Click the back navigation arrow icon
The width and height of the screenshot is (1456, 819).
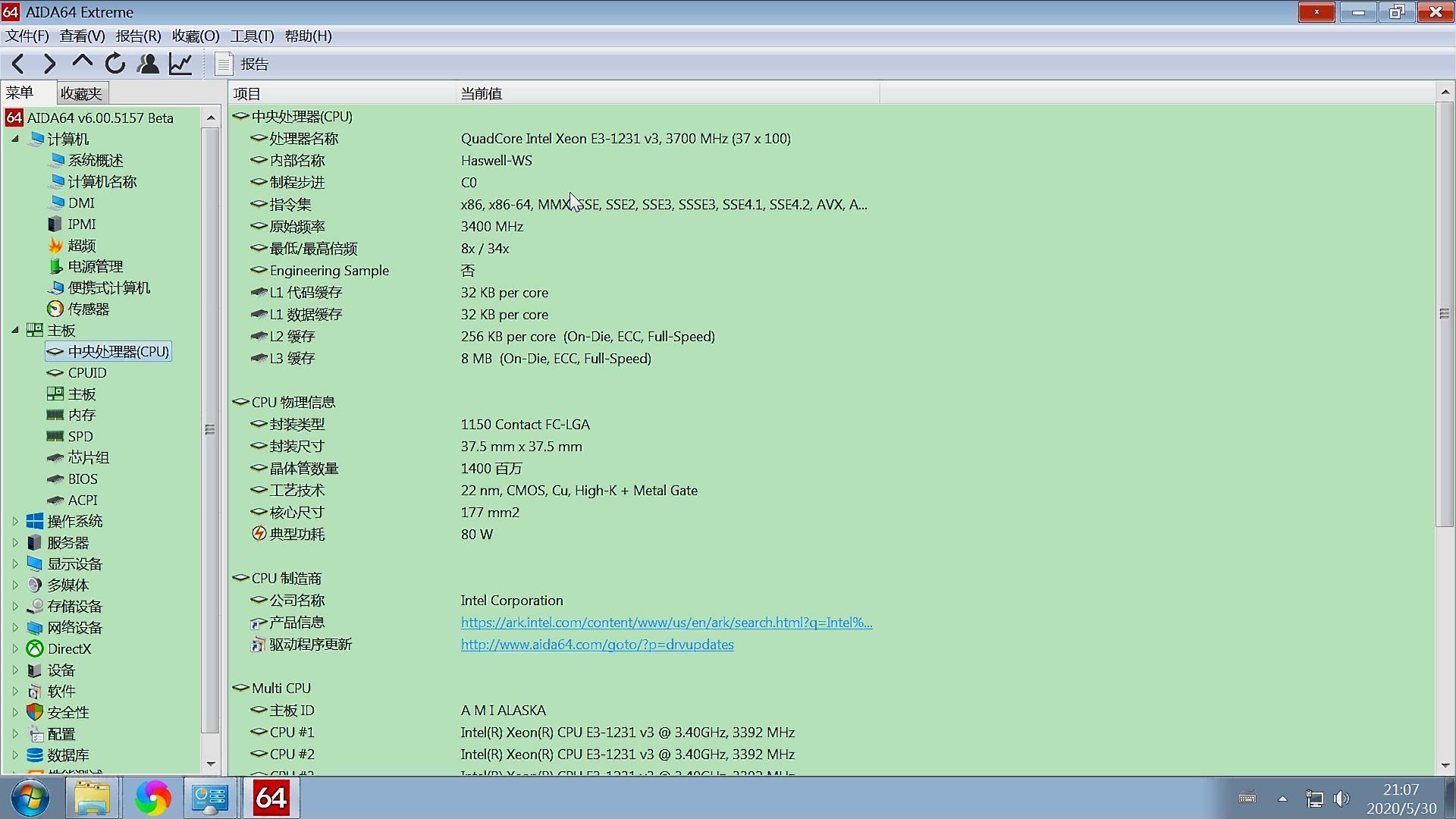coord(19,63)
